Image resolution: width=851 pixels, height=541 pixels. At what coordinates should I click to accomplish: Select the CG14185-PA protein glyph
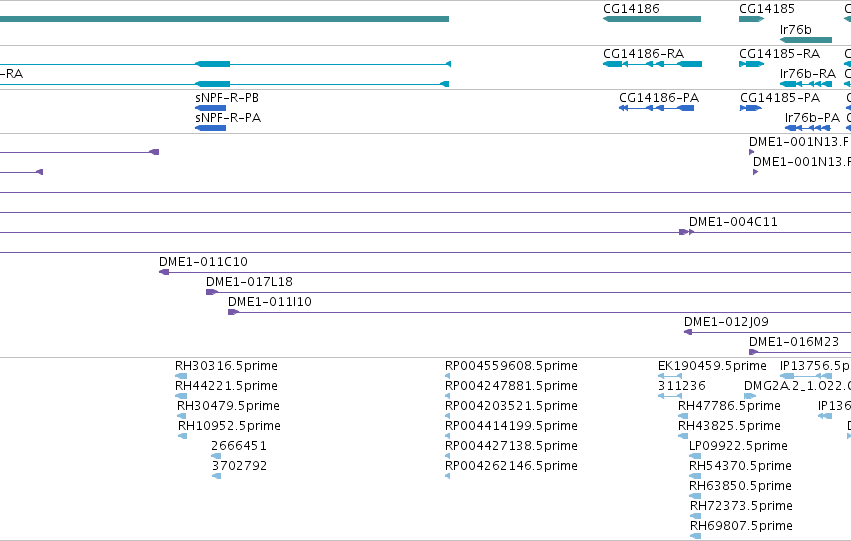click(751, 108)
